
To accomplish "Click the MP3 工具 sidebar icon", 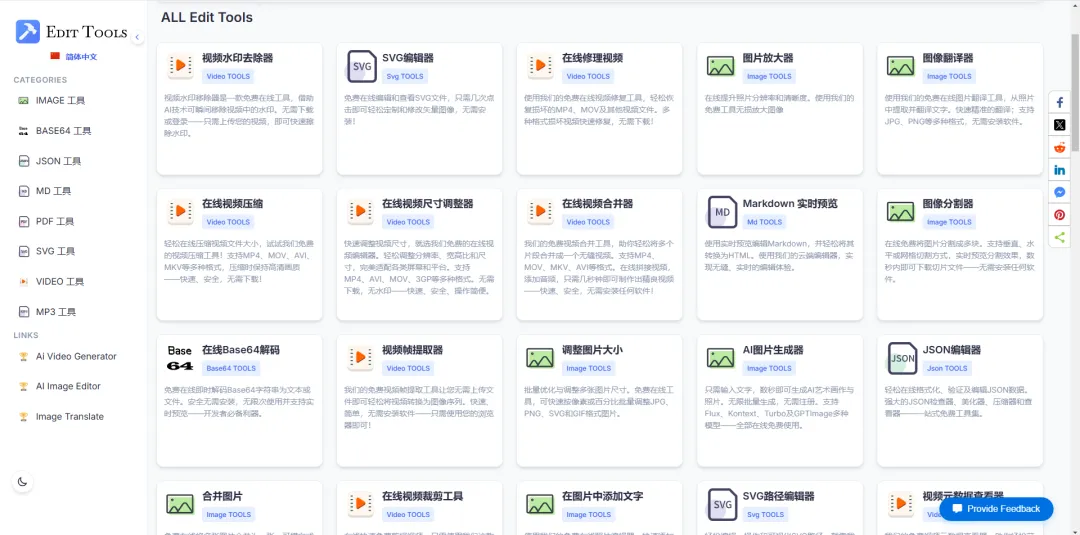I will click(x=23, y=312).
